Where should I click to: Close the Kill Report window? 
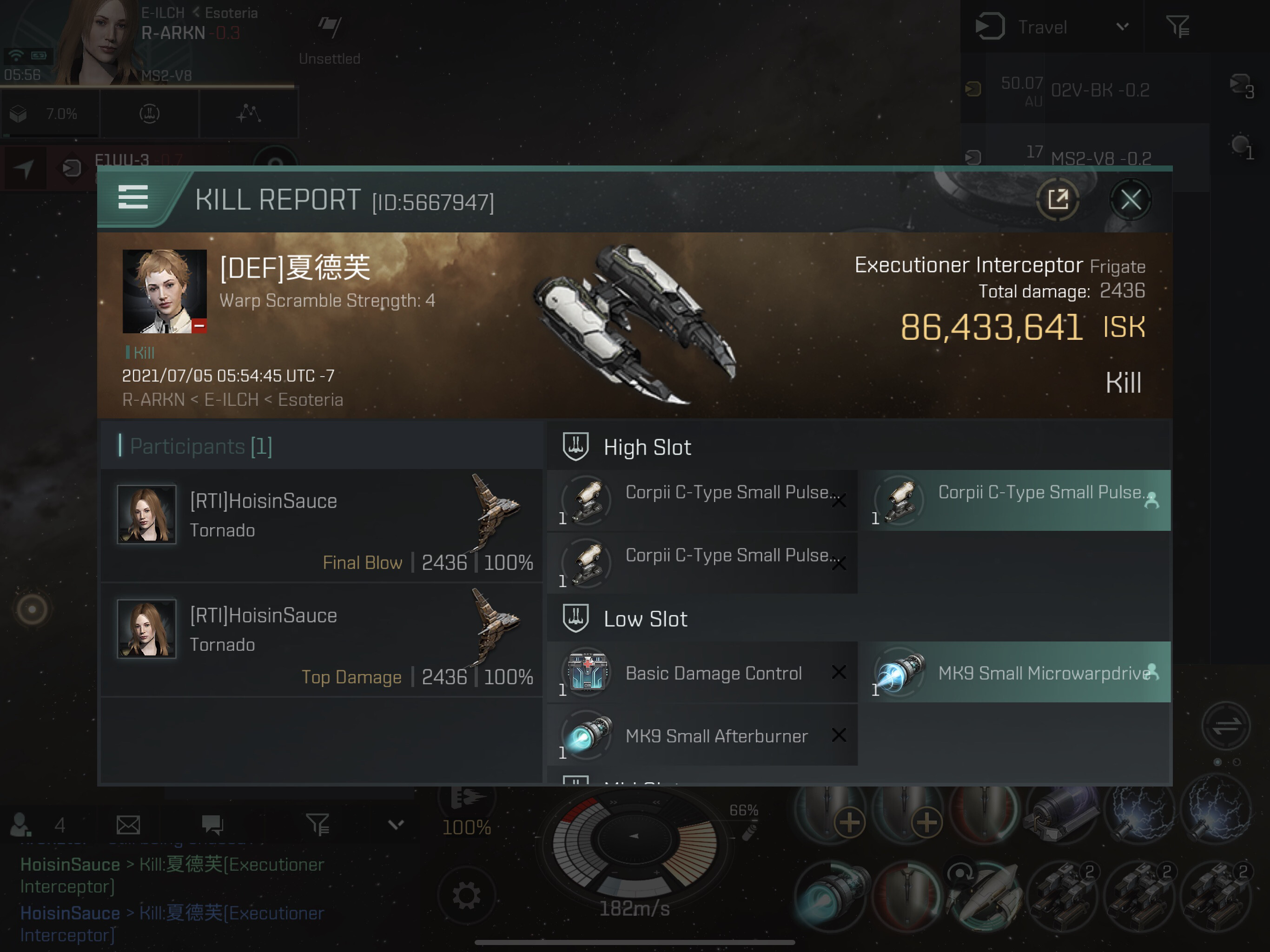1131,200
